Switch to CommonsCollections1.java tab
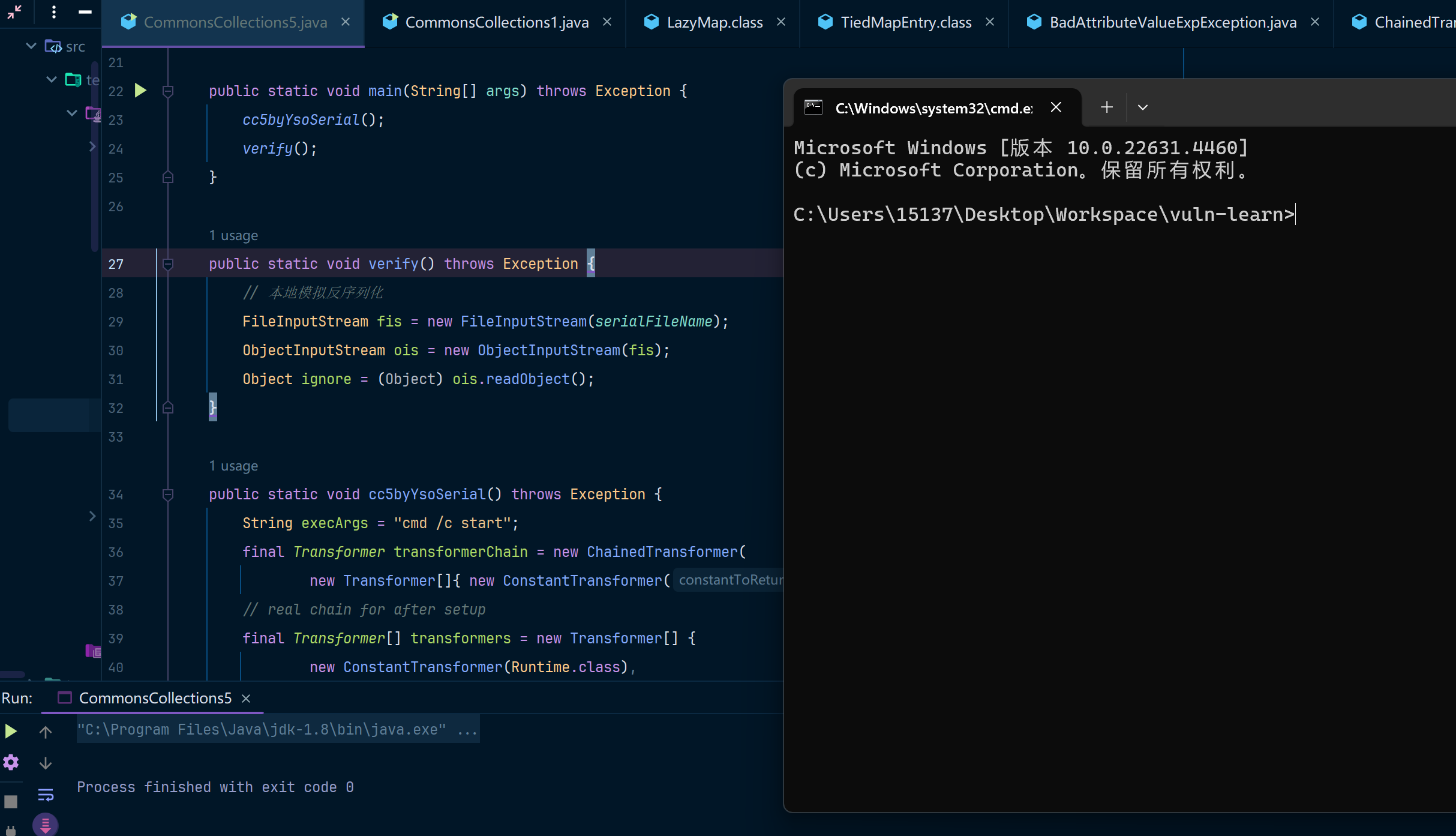 coord(497,22)
